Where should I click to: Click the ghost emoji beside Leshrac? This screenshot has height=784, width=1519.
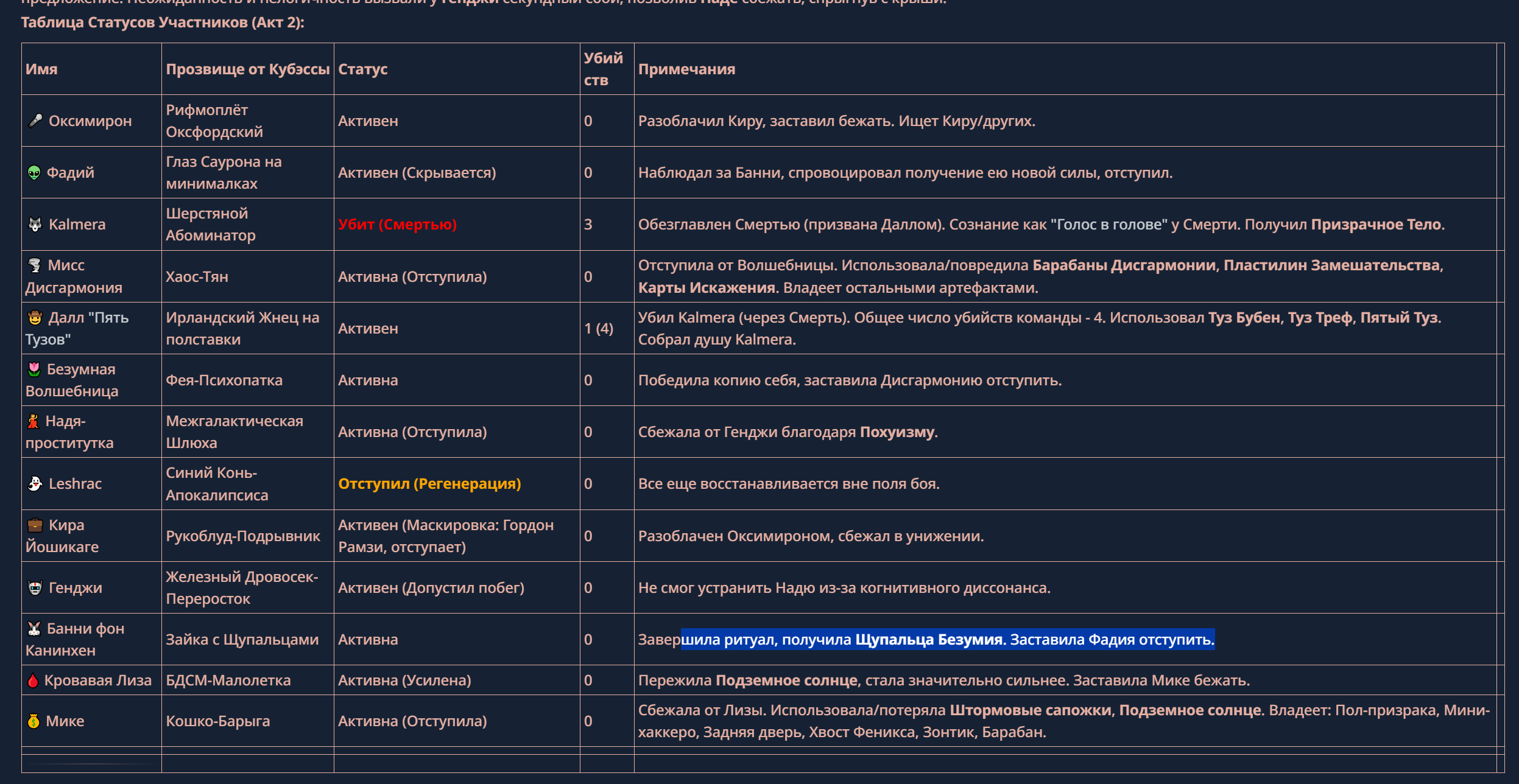tap(35, 484)
